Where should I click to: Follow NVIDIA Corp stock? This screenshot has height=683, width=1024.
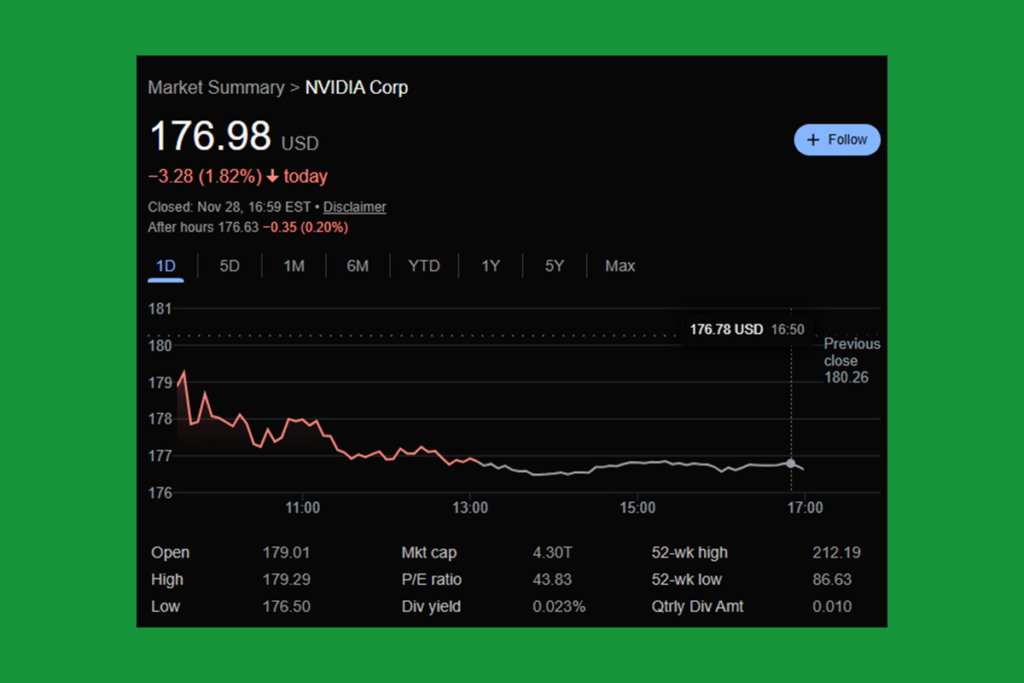[x=837, y=139]
